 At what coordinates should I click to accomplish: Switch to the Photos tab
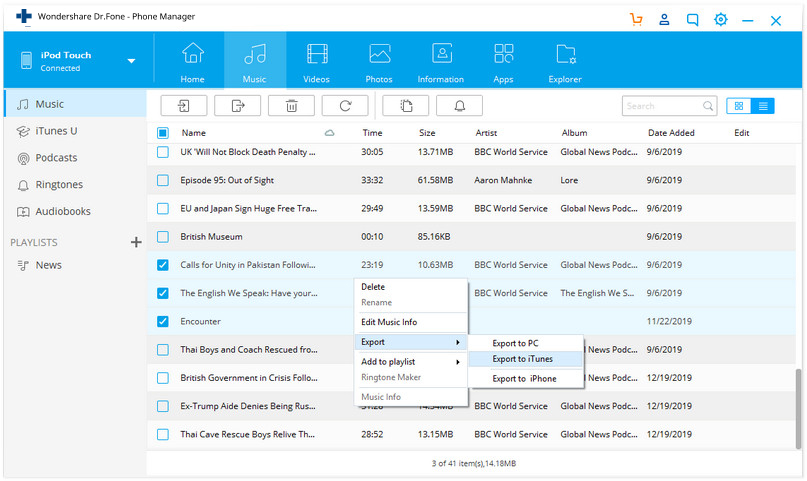[379, 62]
